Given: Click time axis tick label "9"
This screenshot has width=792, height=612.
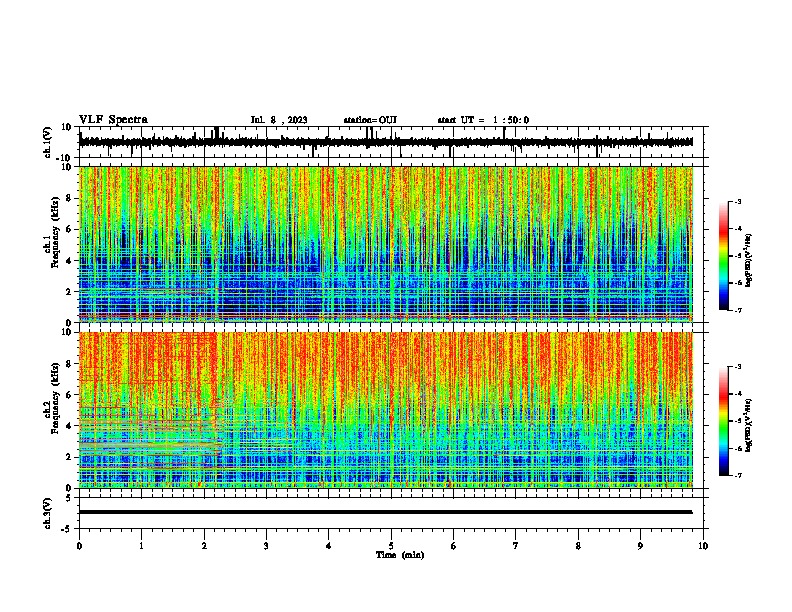Looking at the screenshot, I should (640, 546).
